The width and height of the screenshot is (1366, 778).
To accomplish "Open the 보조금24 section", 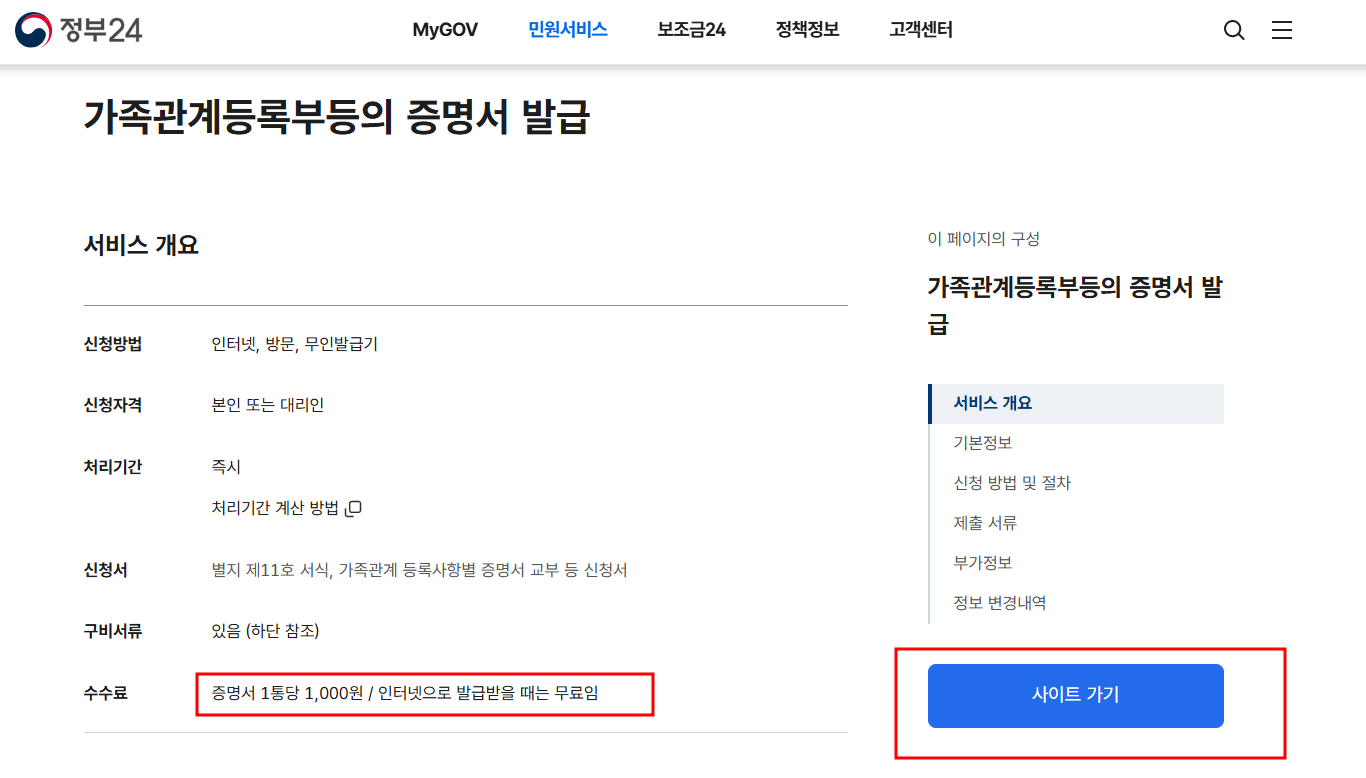I will [x=691, y=30].
